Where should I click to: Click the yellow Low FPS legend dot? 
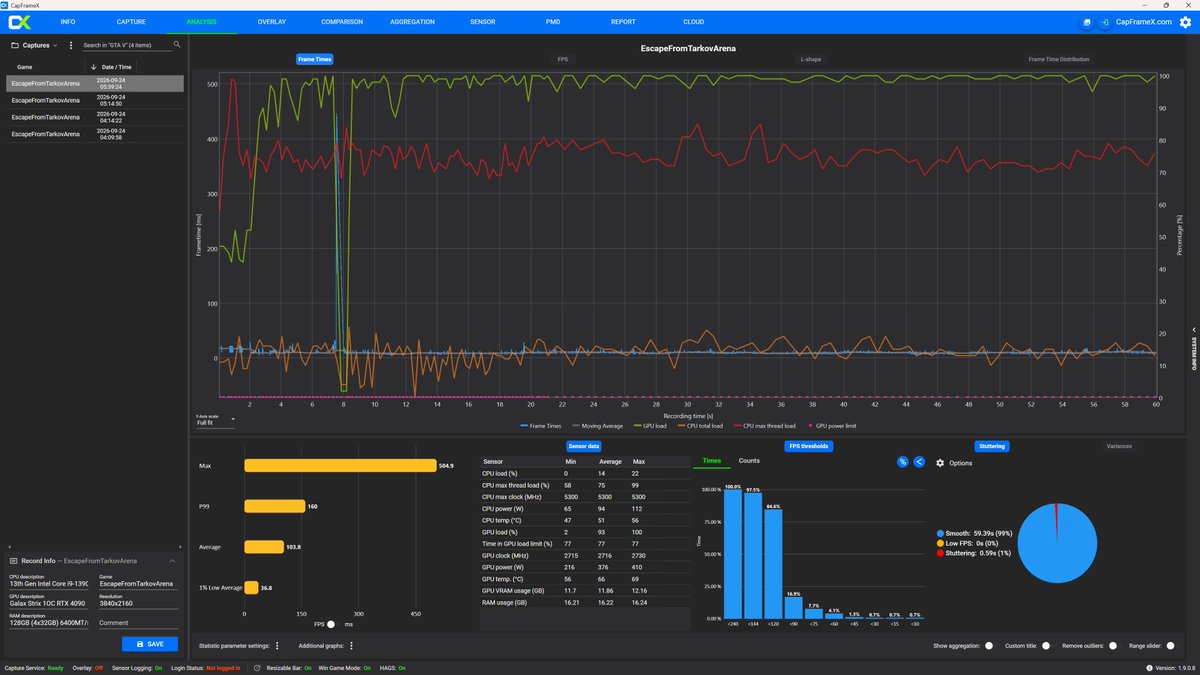(940, 543)
